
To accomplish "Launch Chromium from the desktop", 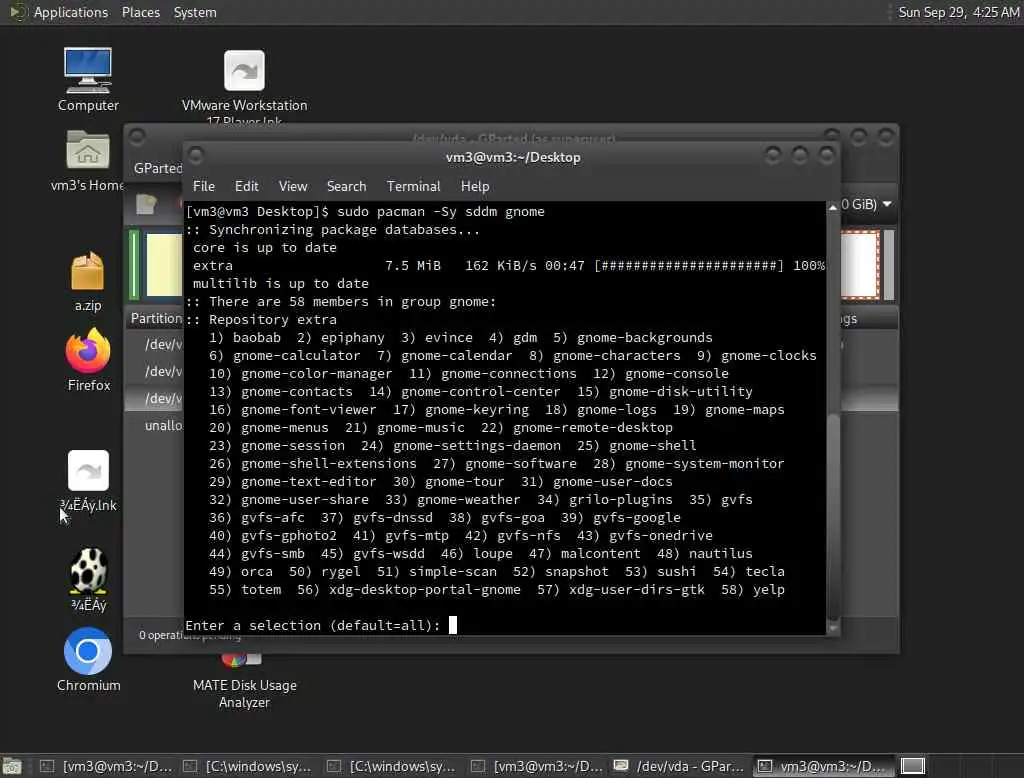I will click(88, 660).
